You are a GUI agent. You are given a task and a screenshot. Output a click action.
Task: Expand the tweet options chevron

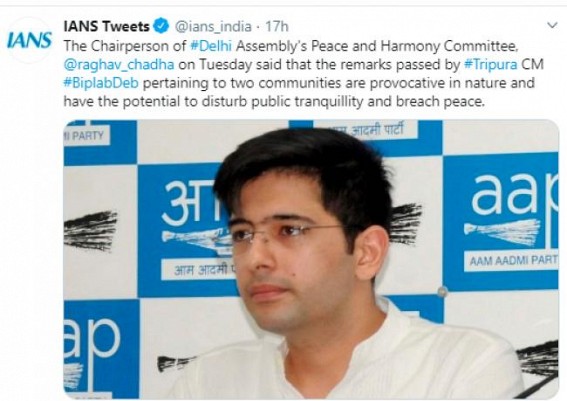(552, 25)
